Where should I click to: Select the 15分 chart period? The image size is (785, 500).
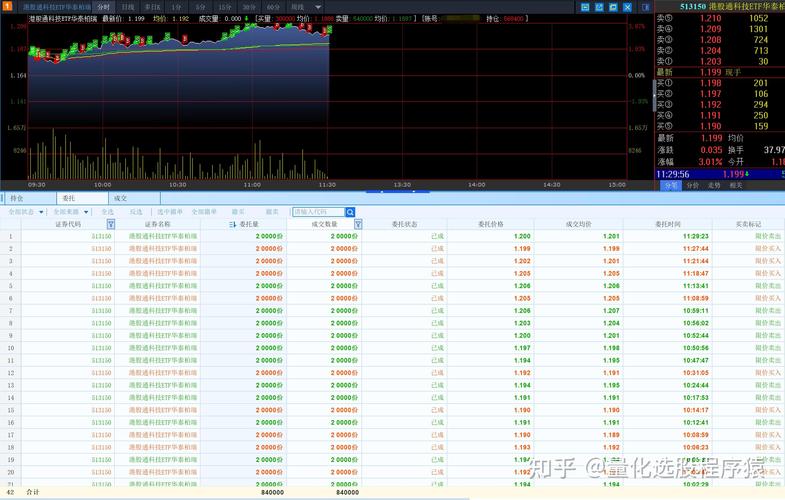click(225, 7)
